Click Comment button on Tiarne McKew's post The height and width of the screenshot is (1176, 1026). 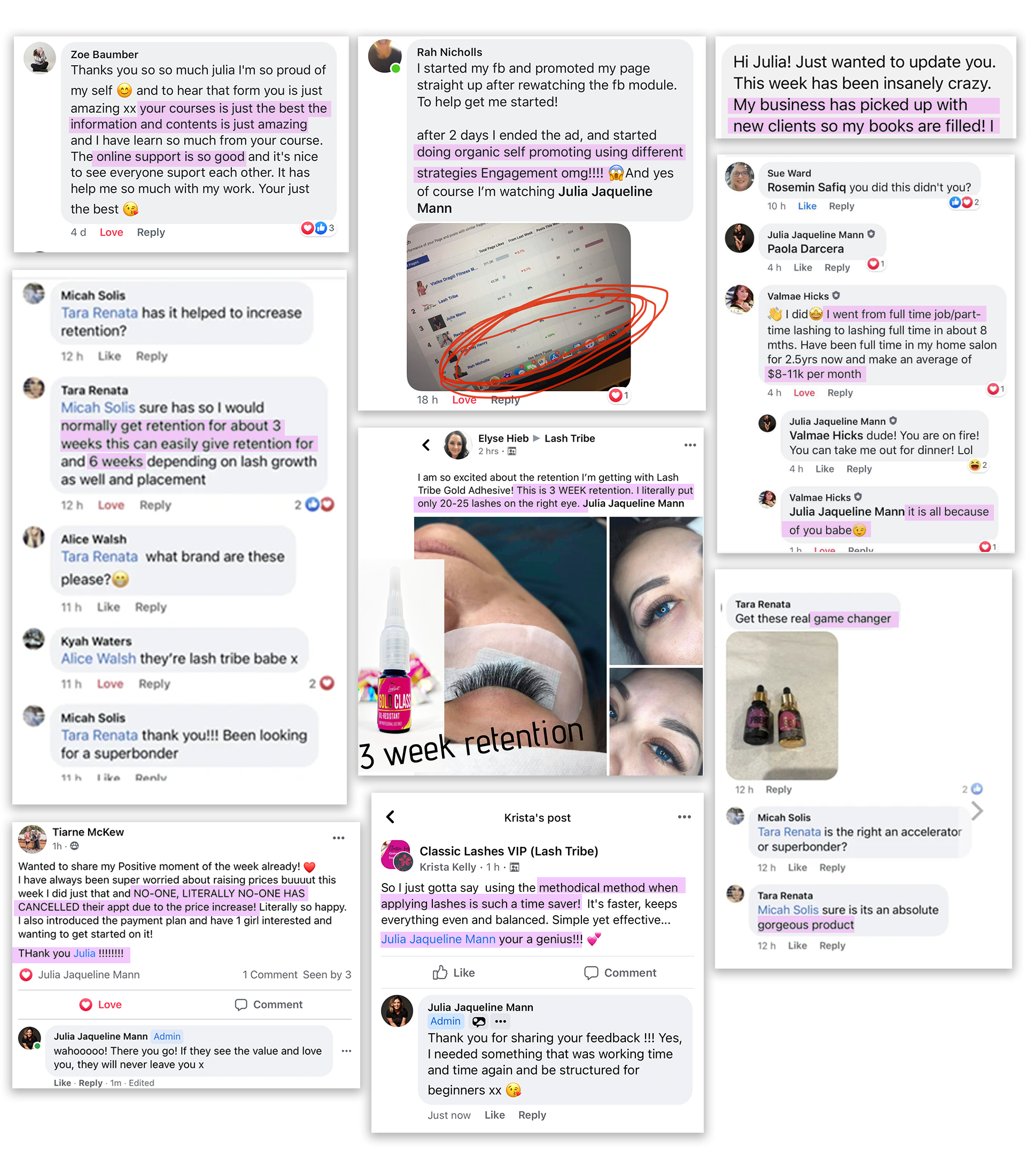(268, 1005)
